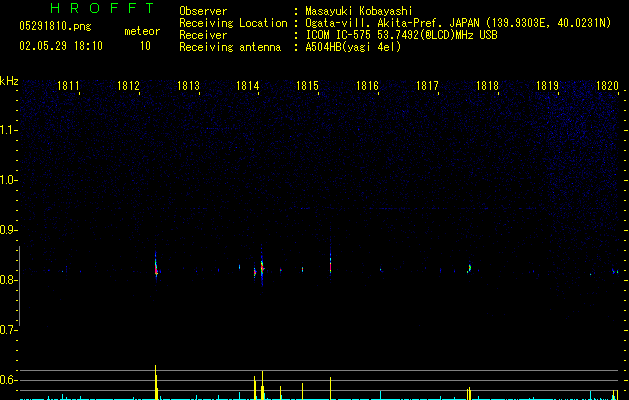
Task: Click the 1817 time axis label
Action: coord(427,86)
